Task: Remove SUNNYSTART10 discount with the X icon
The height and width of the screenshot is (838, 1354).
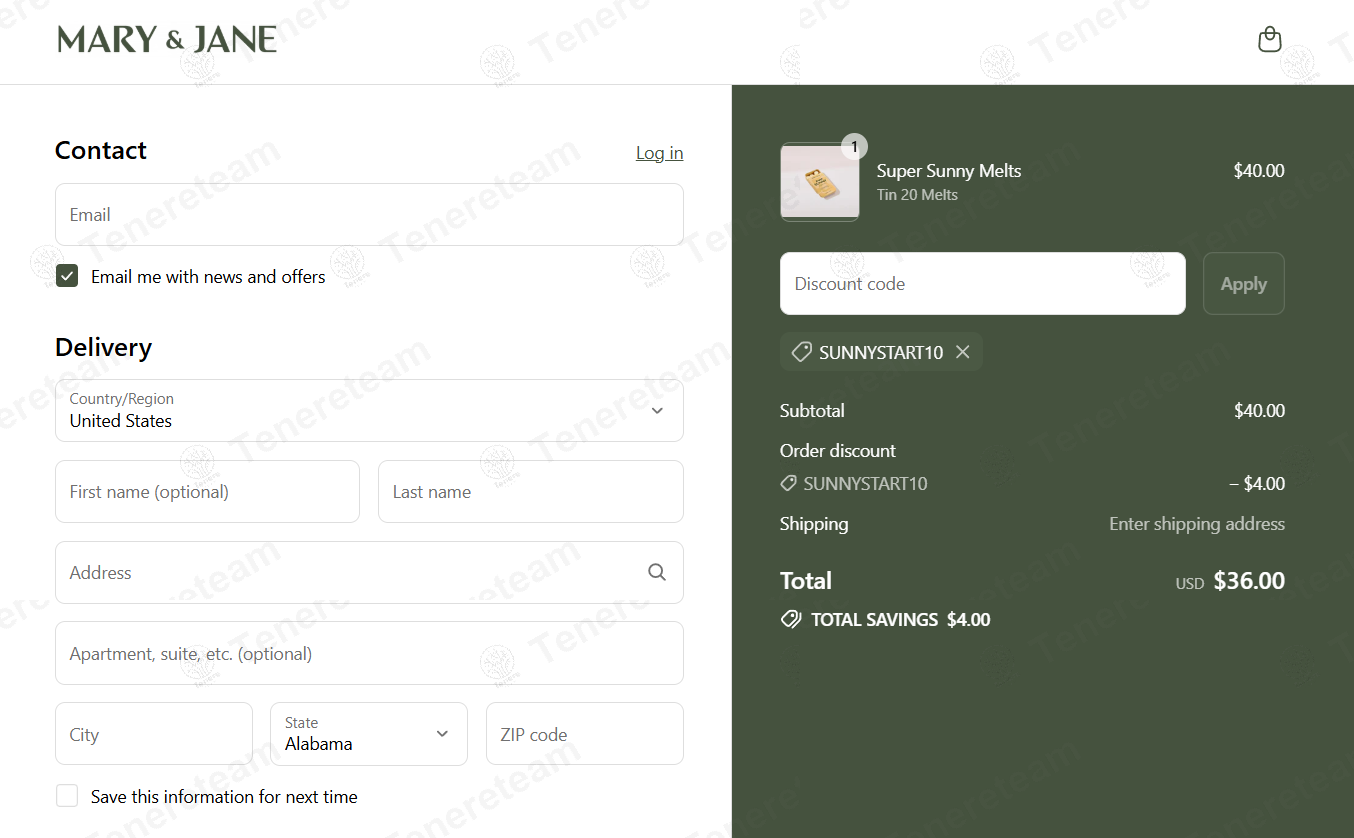Action: pos(962,352)
